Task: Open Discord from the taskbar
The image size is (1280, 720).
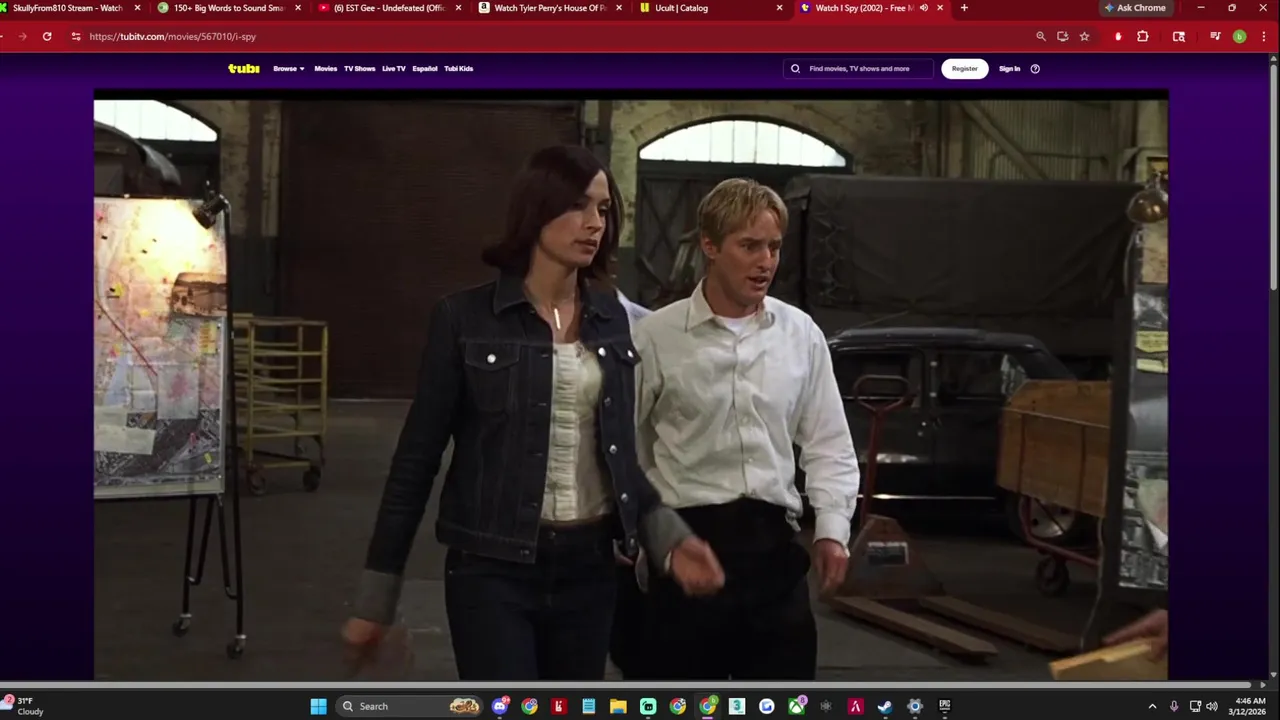Action: point(500,706)
